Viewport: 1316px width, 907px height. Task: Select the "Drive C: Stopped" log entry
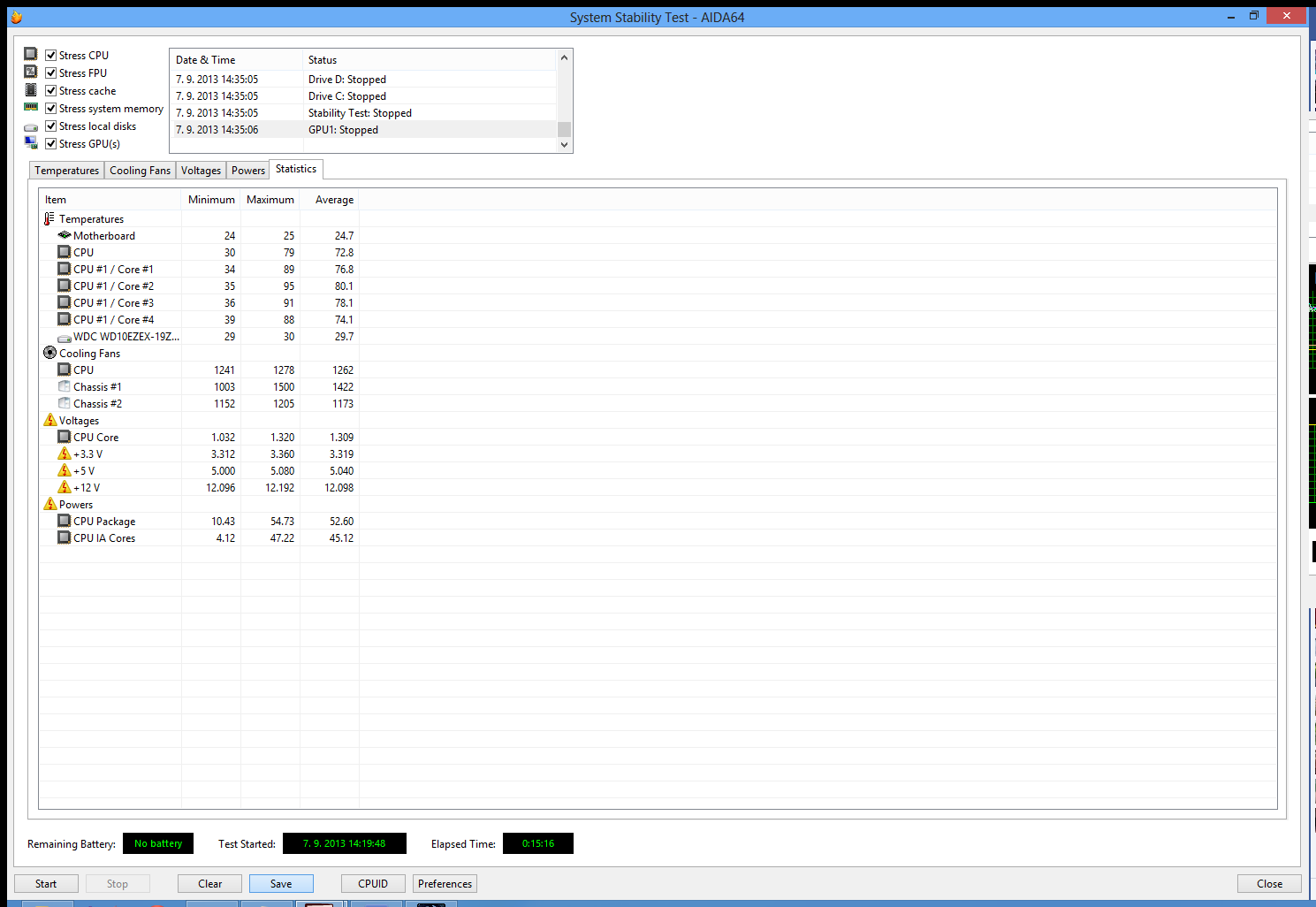363,96
